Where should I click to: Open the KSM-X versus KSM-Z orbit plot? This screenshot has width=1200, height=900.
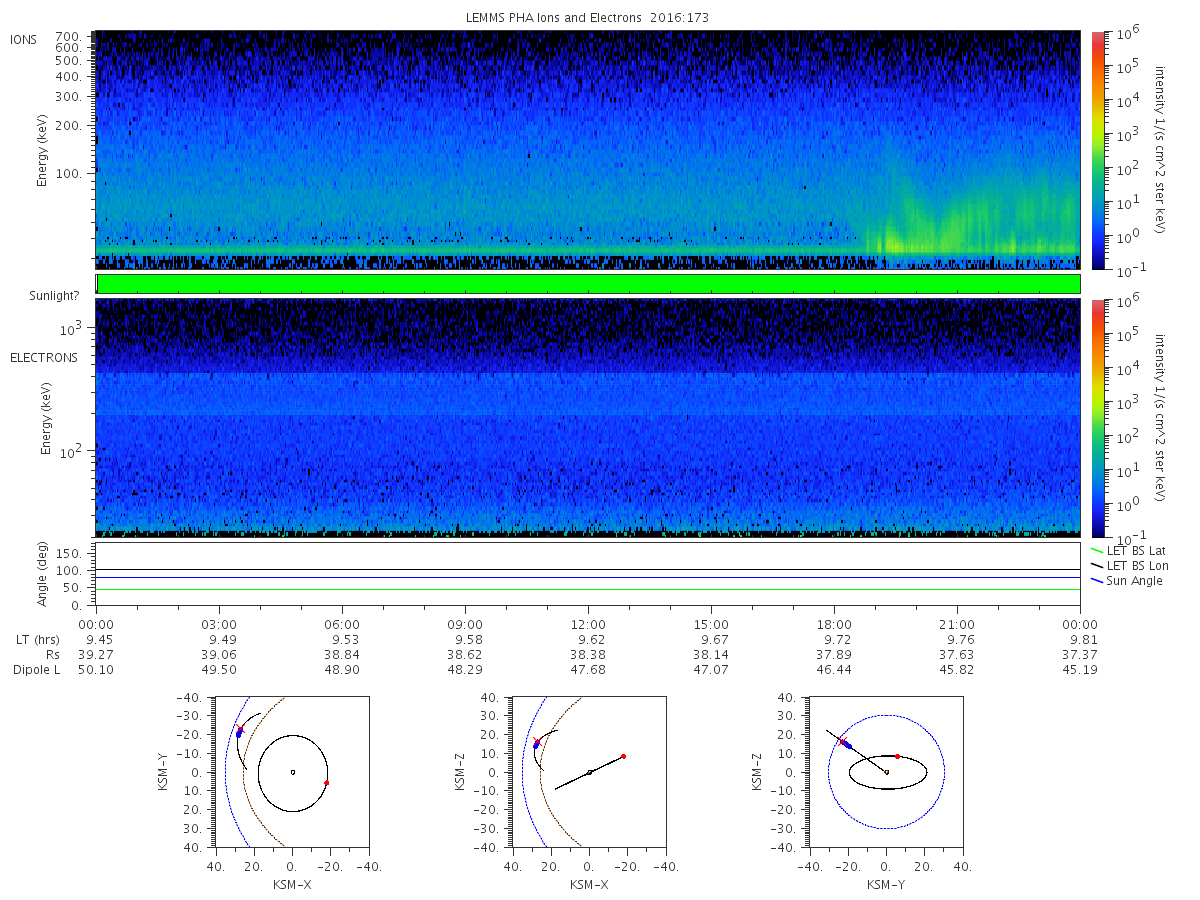click(588, 772)
